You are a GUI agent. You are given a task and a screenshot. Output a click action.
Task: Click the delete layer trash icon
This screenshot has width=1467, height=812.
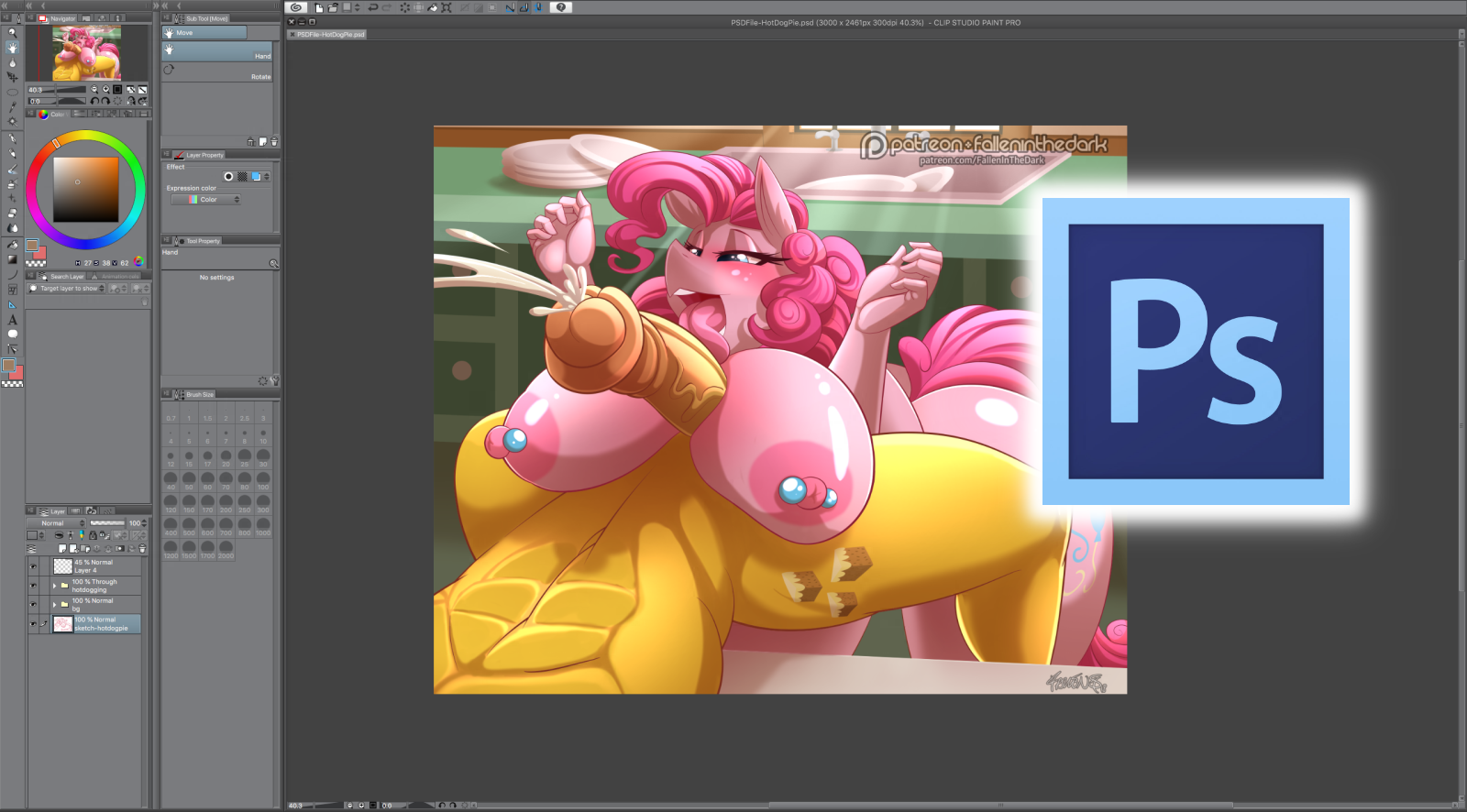[x=142, y=549]
